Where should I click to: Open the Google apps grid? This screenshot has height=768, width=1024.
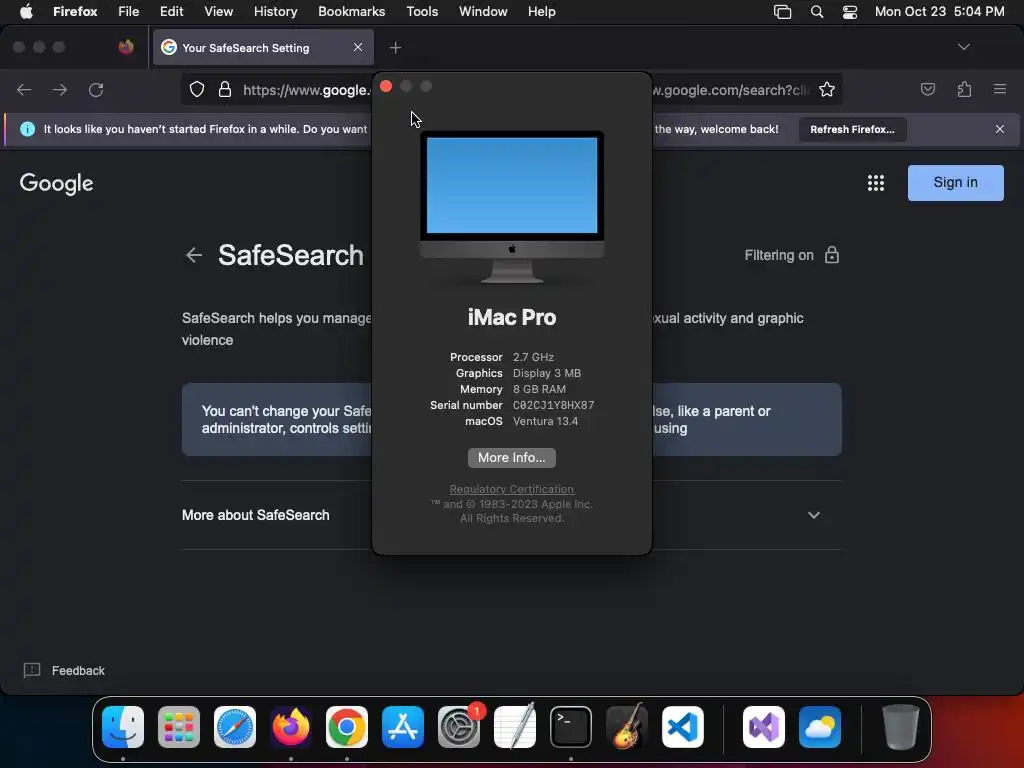(x=876, y=183)
